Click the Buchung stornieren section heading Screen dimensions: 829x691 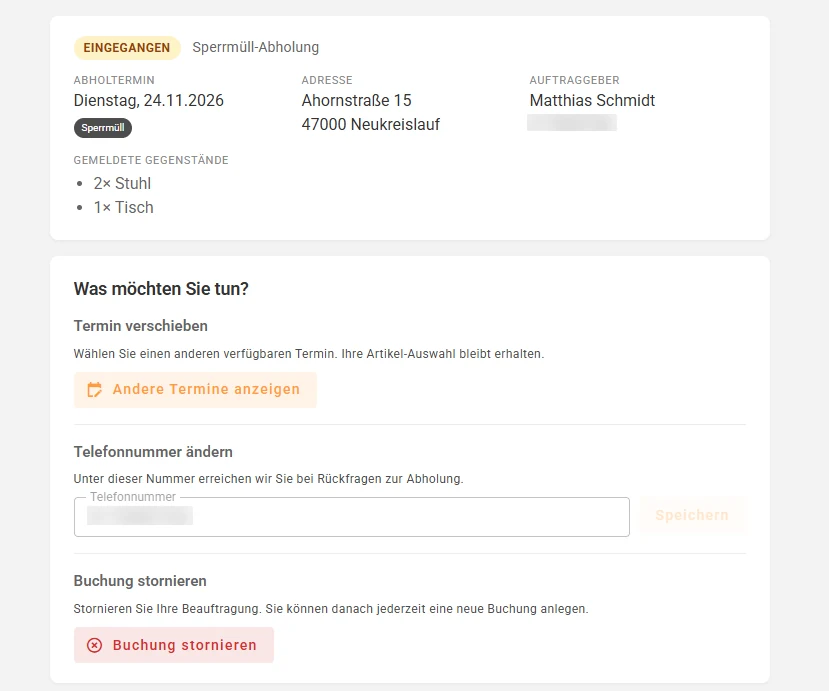point(140,581)
